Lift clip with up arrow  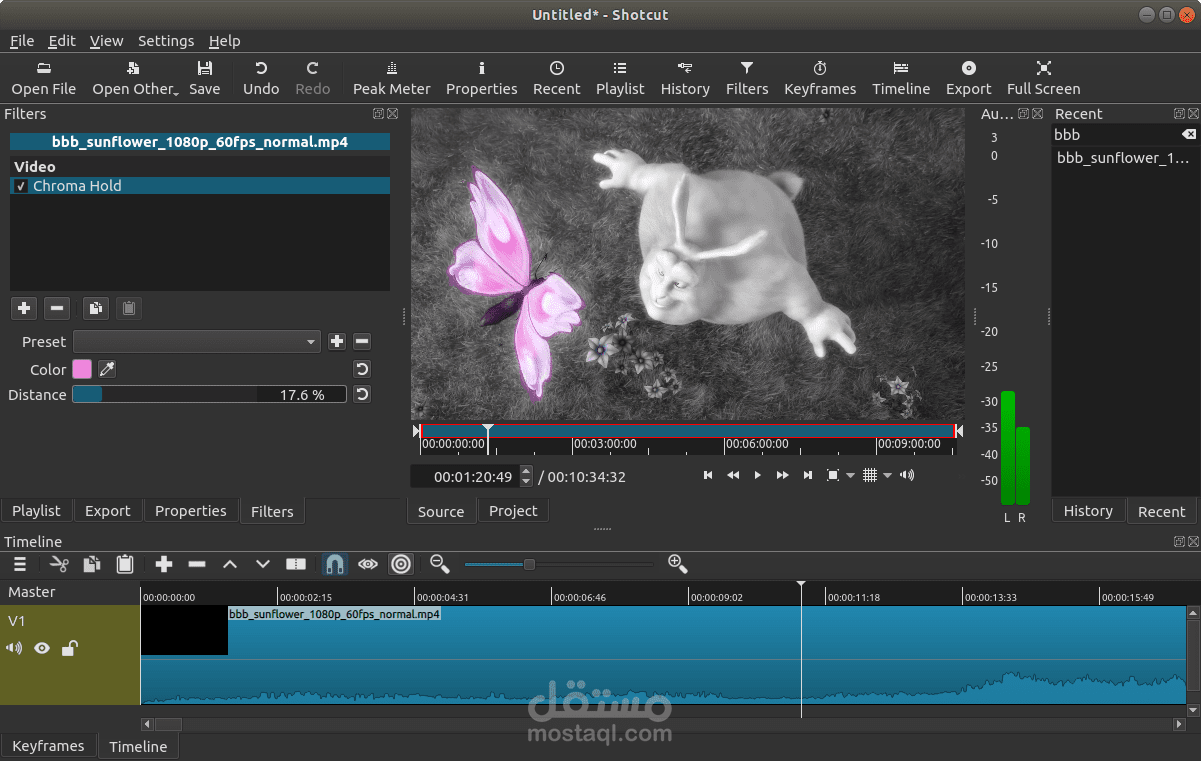click(230, 564)
